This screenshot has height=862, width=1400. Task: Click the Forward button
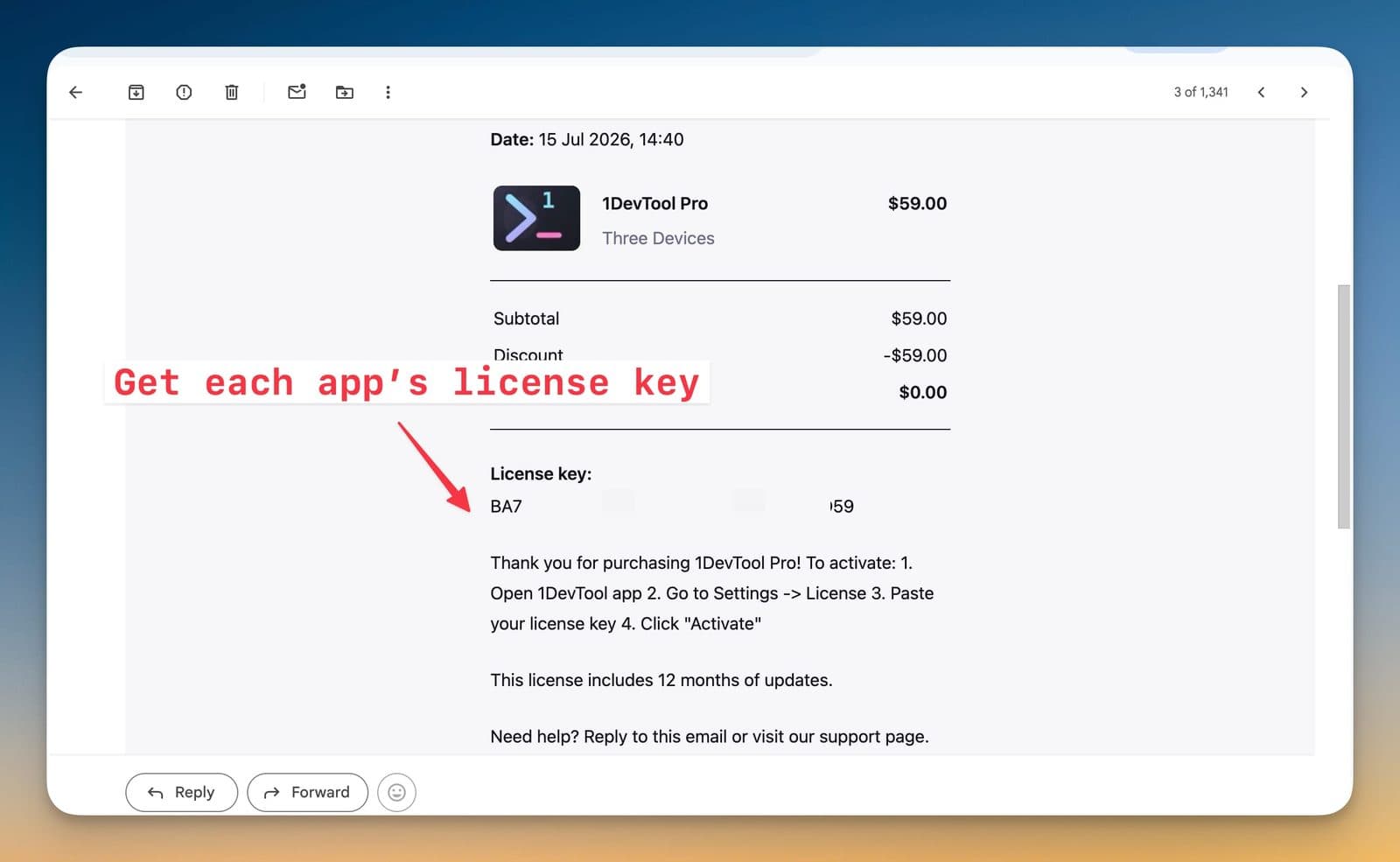(x=307, y=792)
